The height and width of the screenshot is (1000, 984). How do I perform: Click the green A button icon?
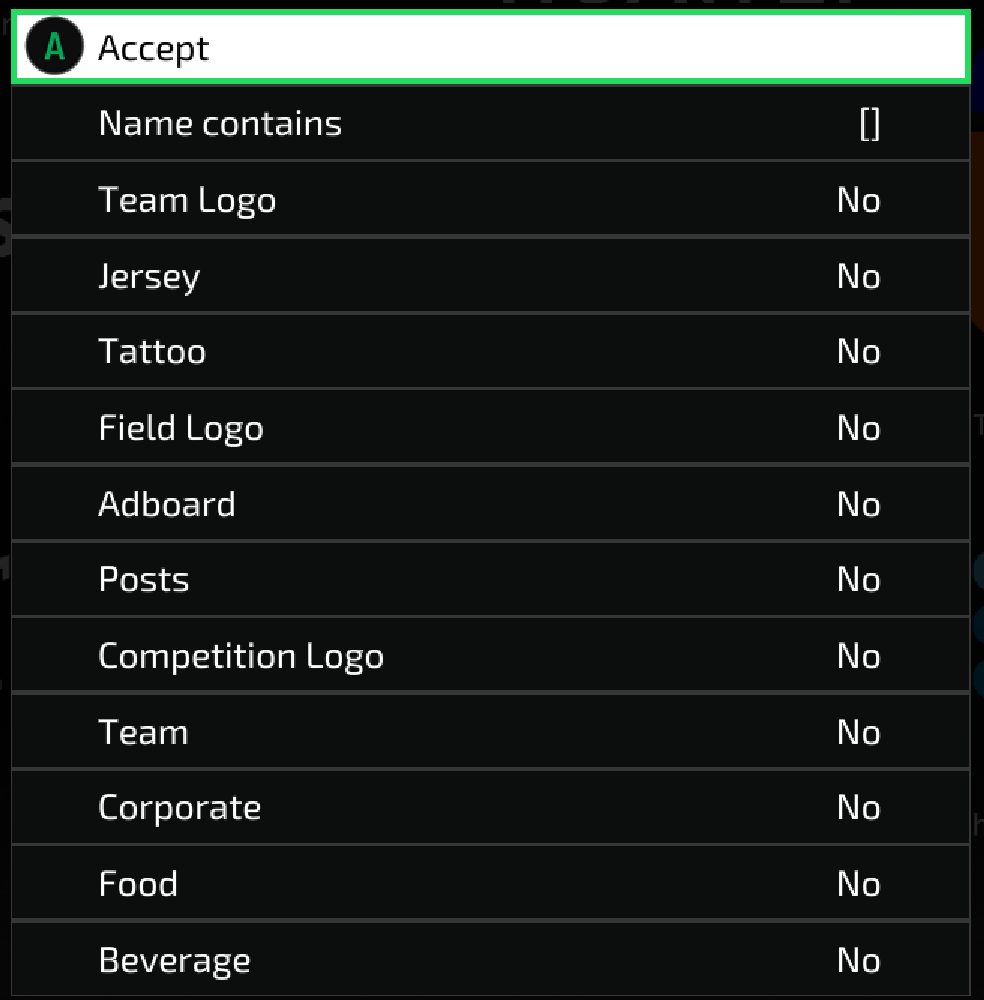pyautogui.click(x=54, y=47)
